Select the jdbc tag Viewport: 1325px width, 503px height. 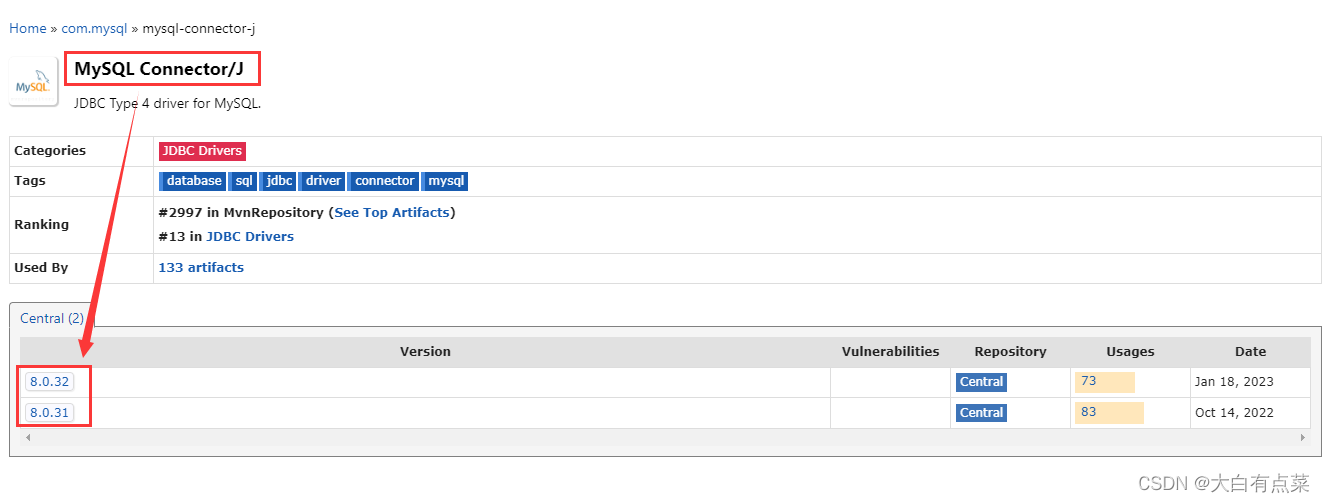pos(279,181)
